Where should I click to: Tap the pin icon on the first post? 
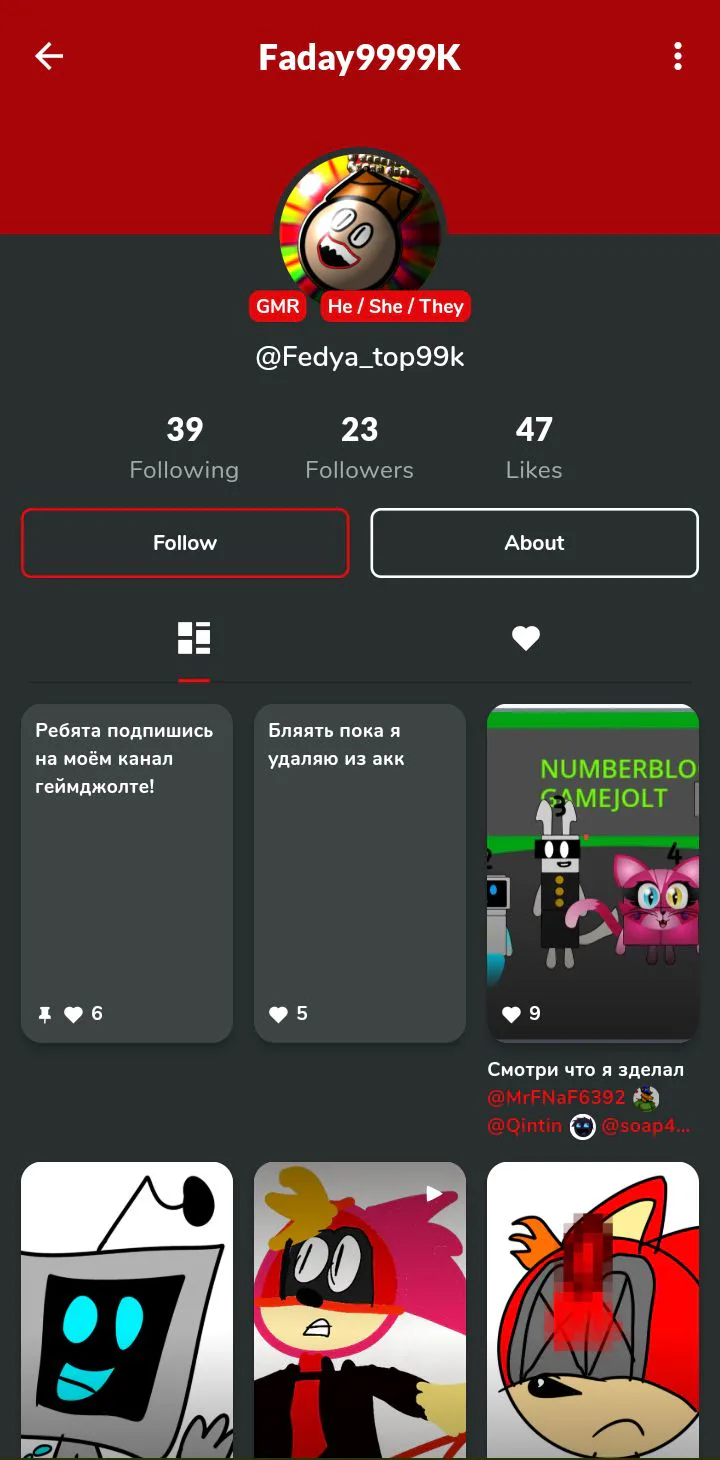pos(44,1014)
